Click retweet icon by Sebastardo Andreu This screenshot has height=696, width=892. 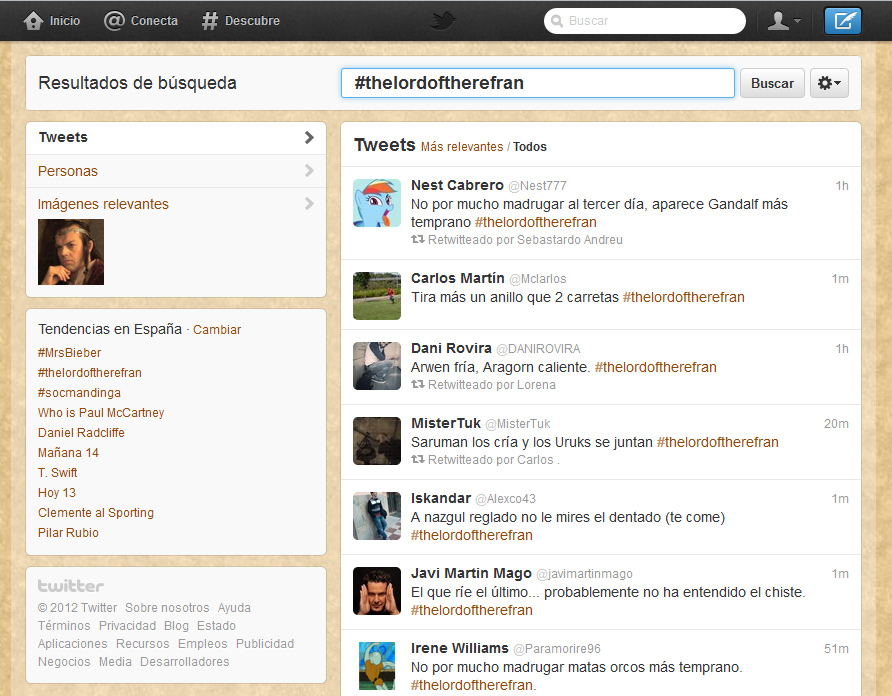click(x=418, y=240)
